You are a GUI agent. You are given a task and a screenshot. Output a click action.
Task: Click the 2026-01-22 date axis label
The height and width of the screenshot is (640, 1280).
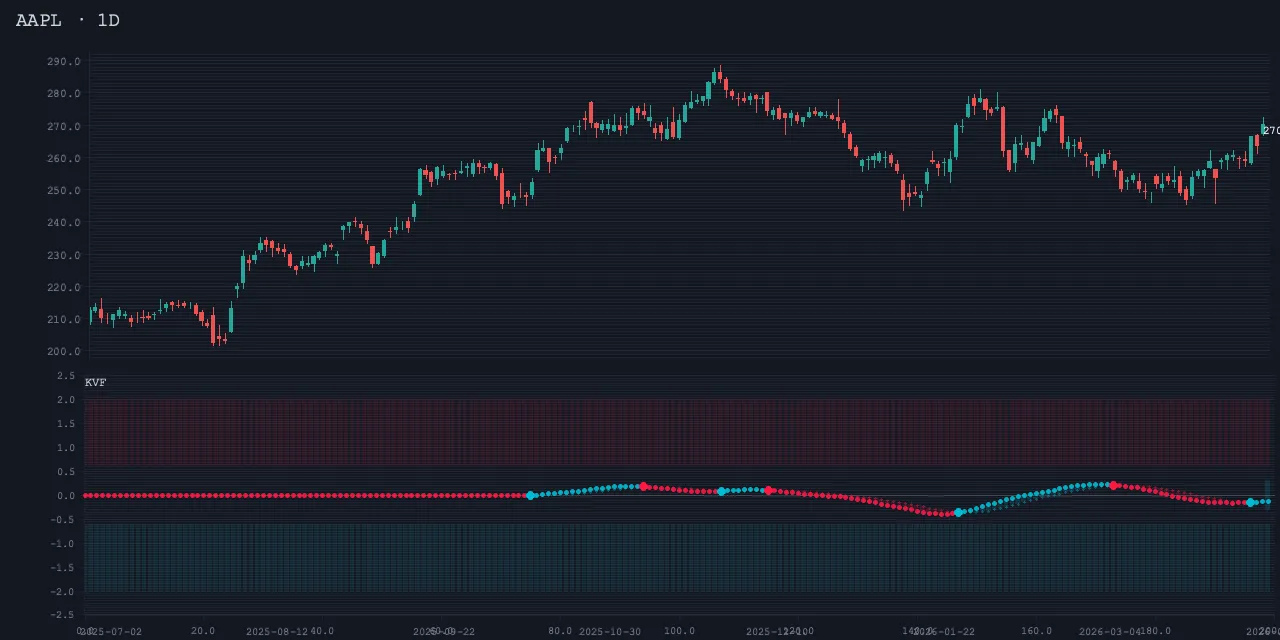coord(944,632)
